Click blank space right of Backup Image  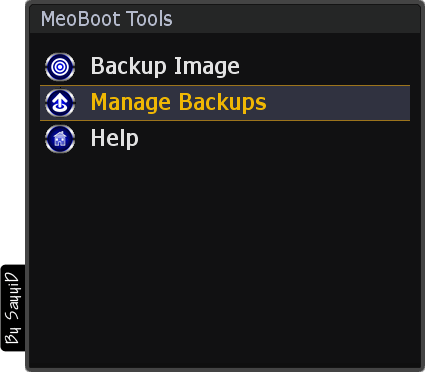[325, 67]
